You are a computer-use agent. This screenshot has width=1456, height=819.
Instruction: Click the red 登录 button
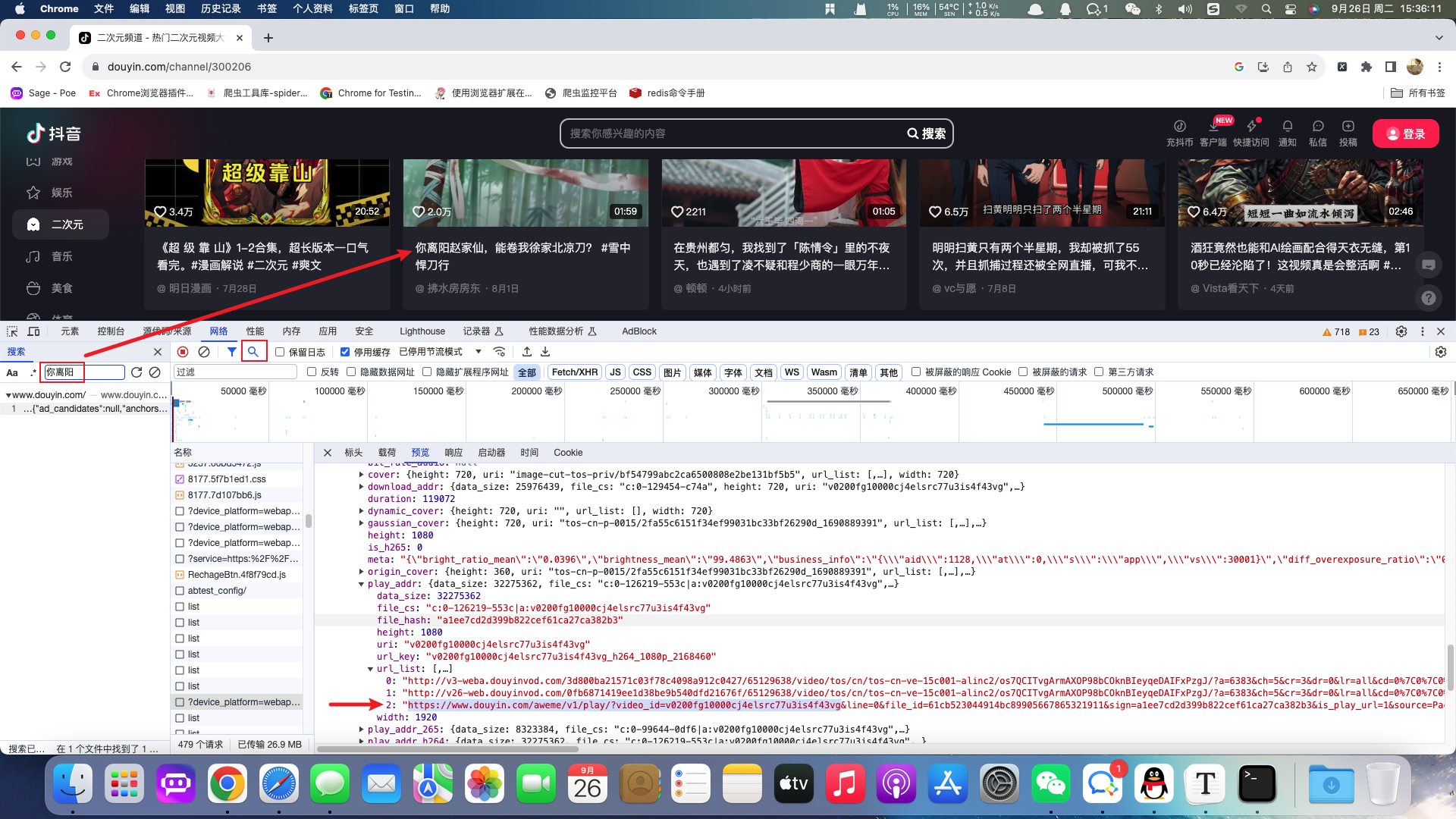[1405, 133]
